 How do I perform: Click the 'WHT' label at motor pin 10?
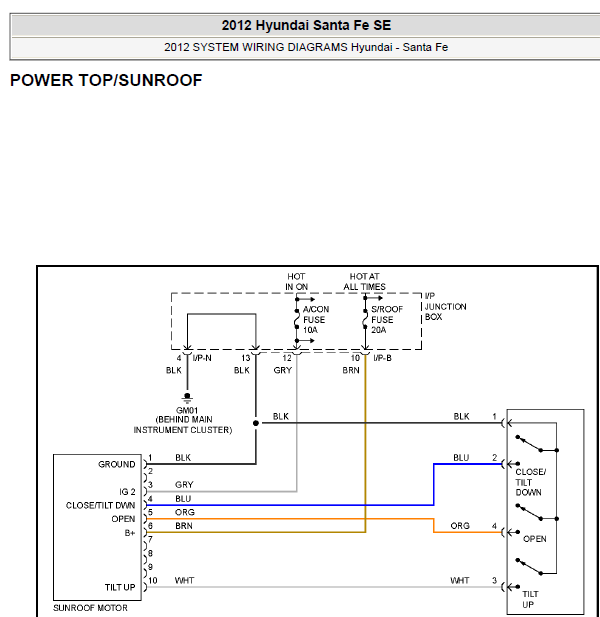(184, 581)
